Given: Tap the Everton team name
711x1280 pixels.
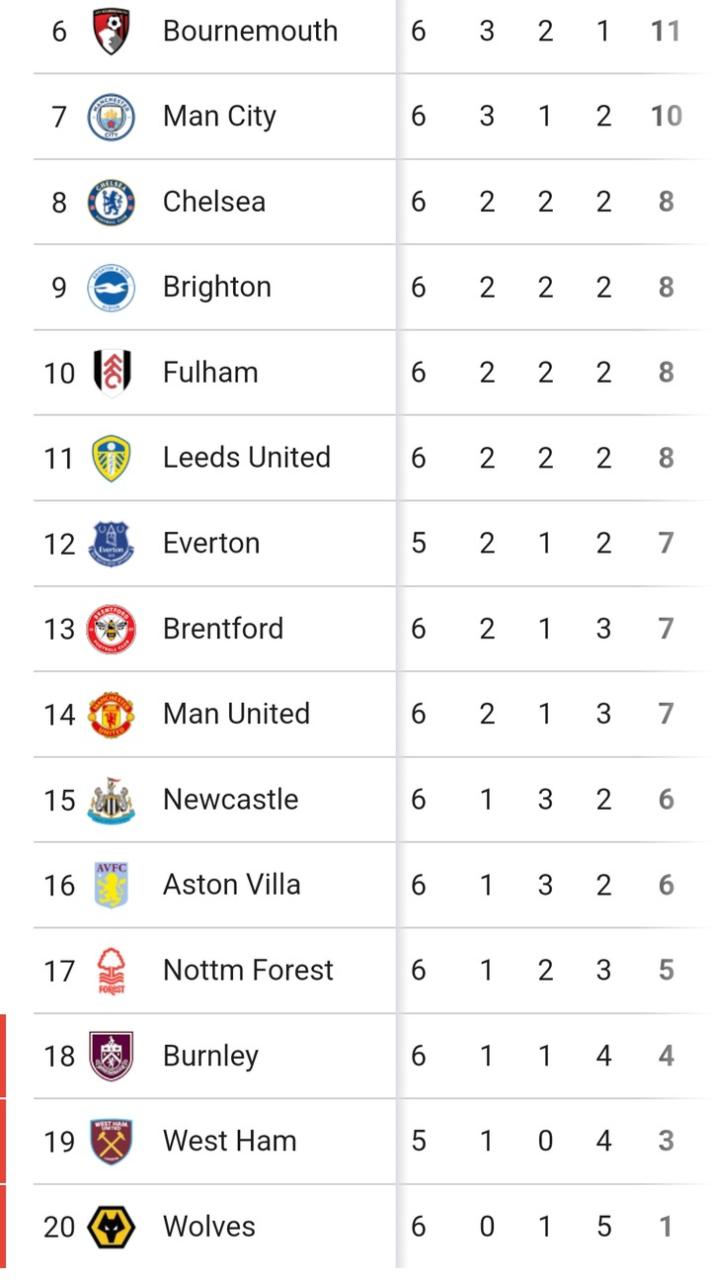Looking at the screenshot, I should [x=211, y=544].
